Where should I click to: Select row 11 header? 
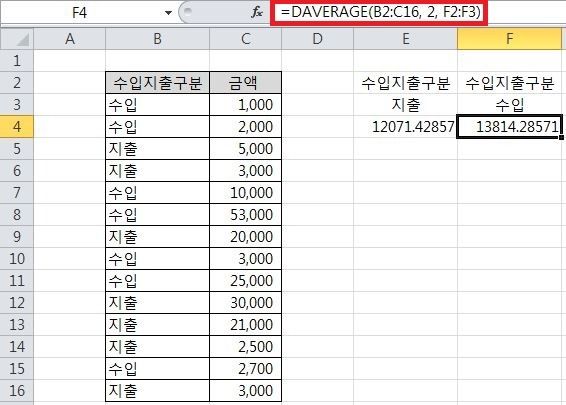click(x=17, y=281)
